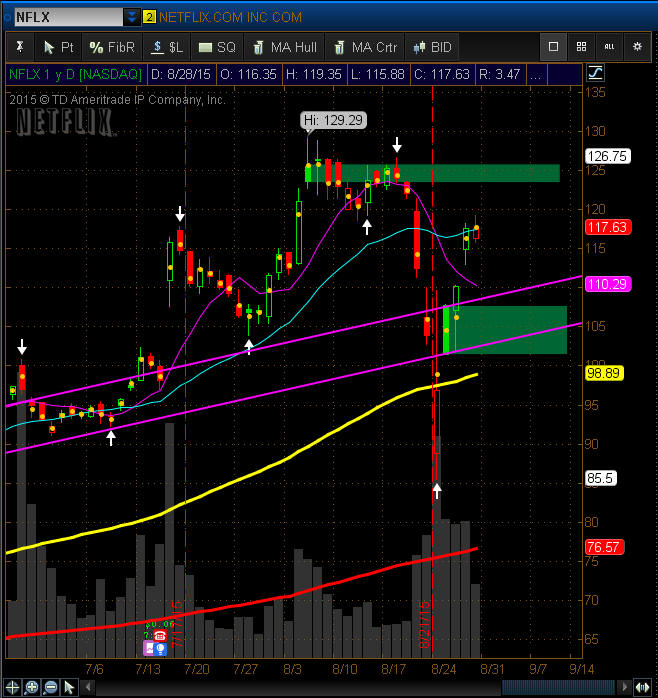Switch to four-chart grid layout
This screenshot has height=698, width=658.
coord(581,47)
